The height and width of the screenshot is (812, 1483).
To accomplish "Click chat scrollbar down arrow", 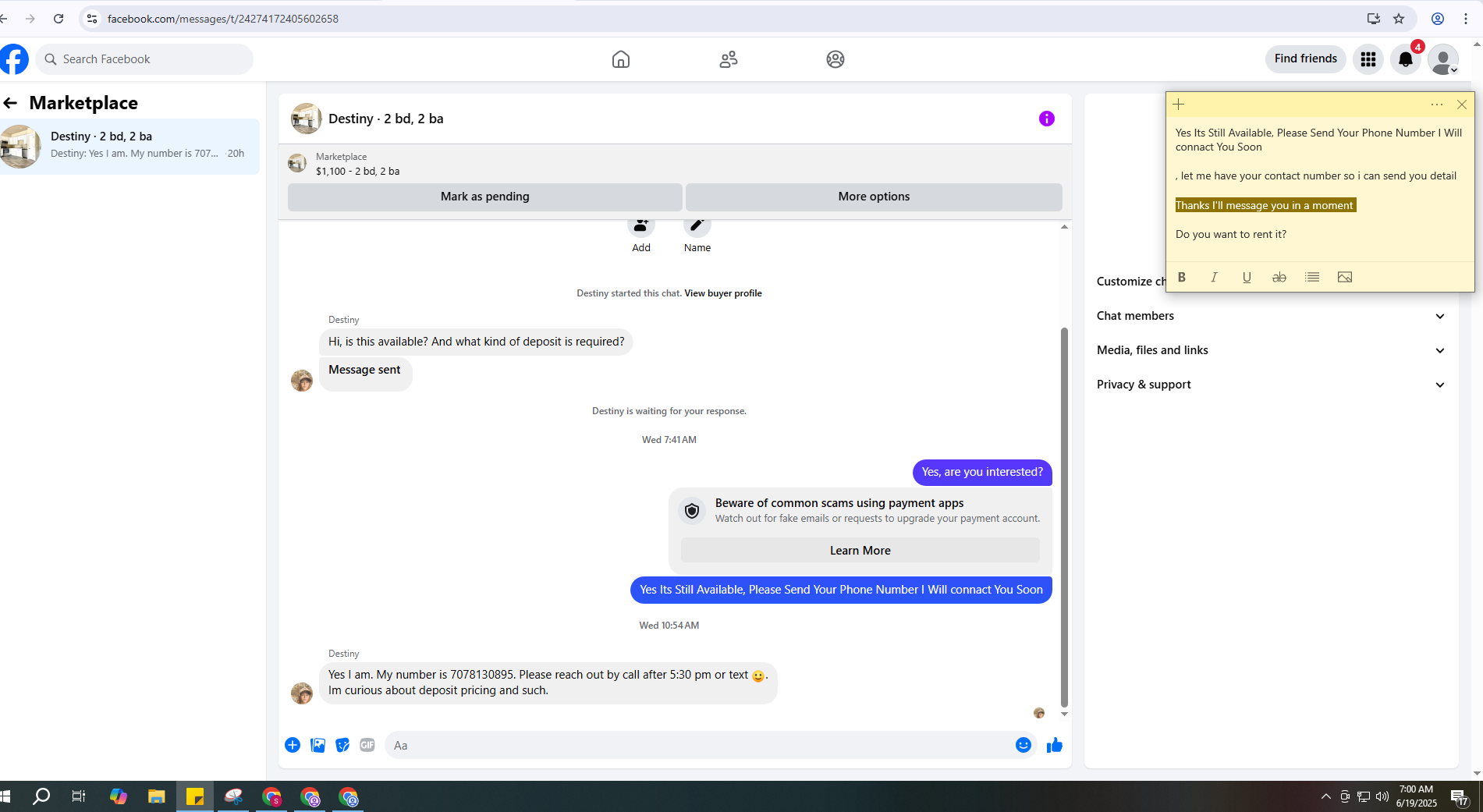I will (x=1064, y=714).
